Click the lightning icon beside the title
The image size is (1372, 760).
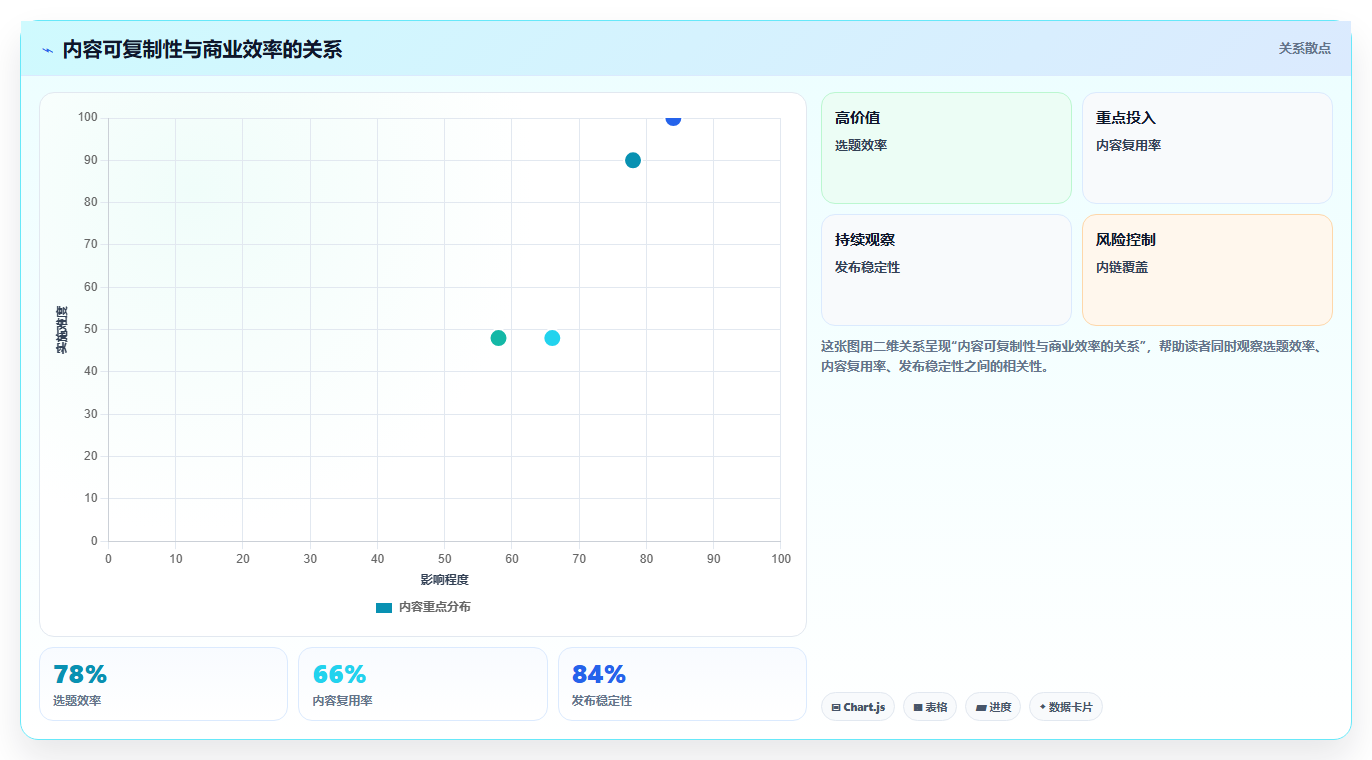[47, 50]
